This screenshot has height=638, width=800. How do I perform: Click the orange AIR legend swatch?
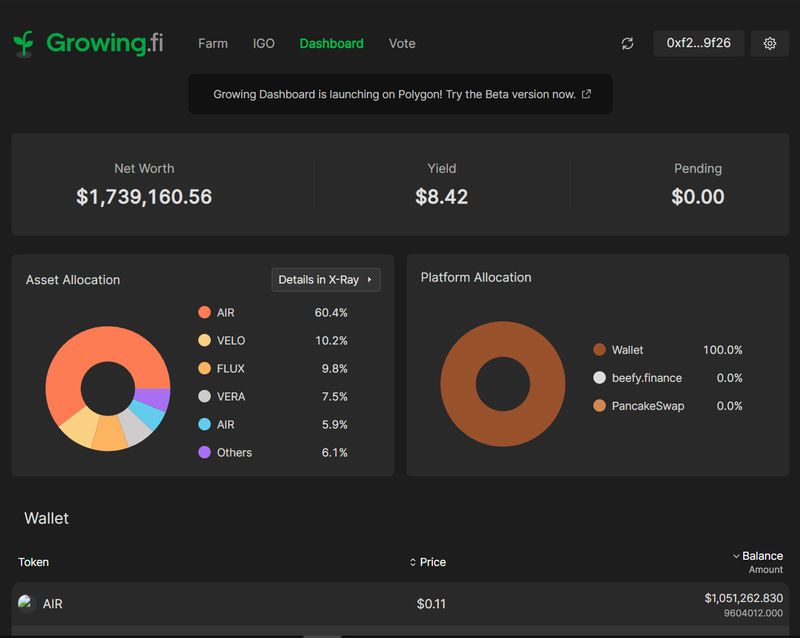coord(205,313)
